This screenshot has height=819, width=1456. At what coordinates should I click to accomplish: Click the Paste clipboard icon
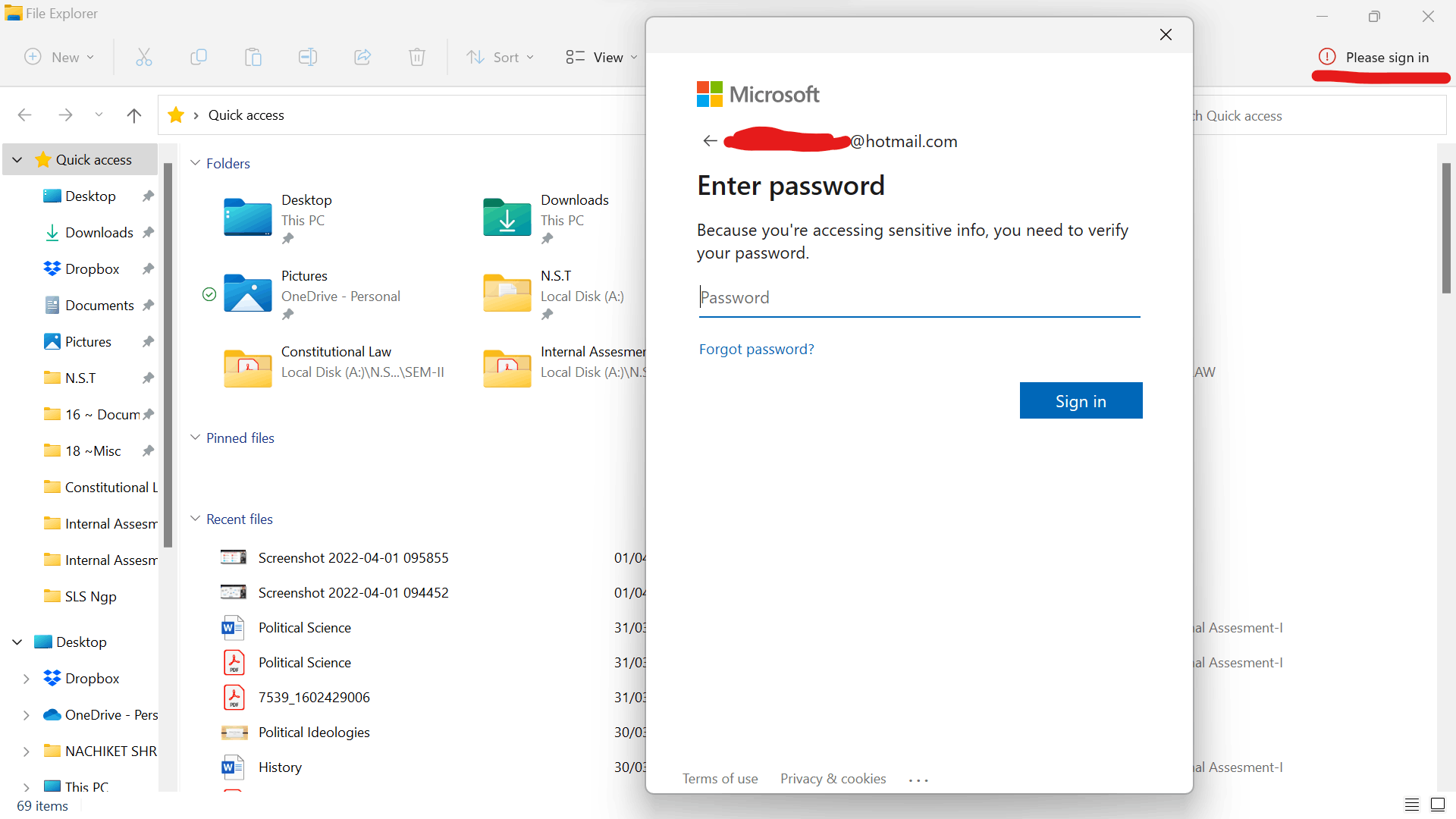click(253, 57)
